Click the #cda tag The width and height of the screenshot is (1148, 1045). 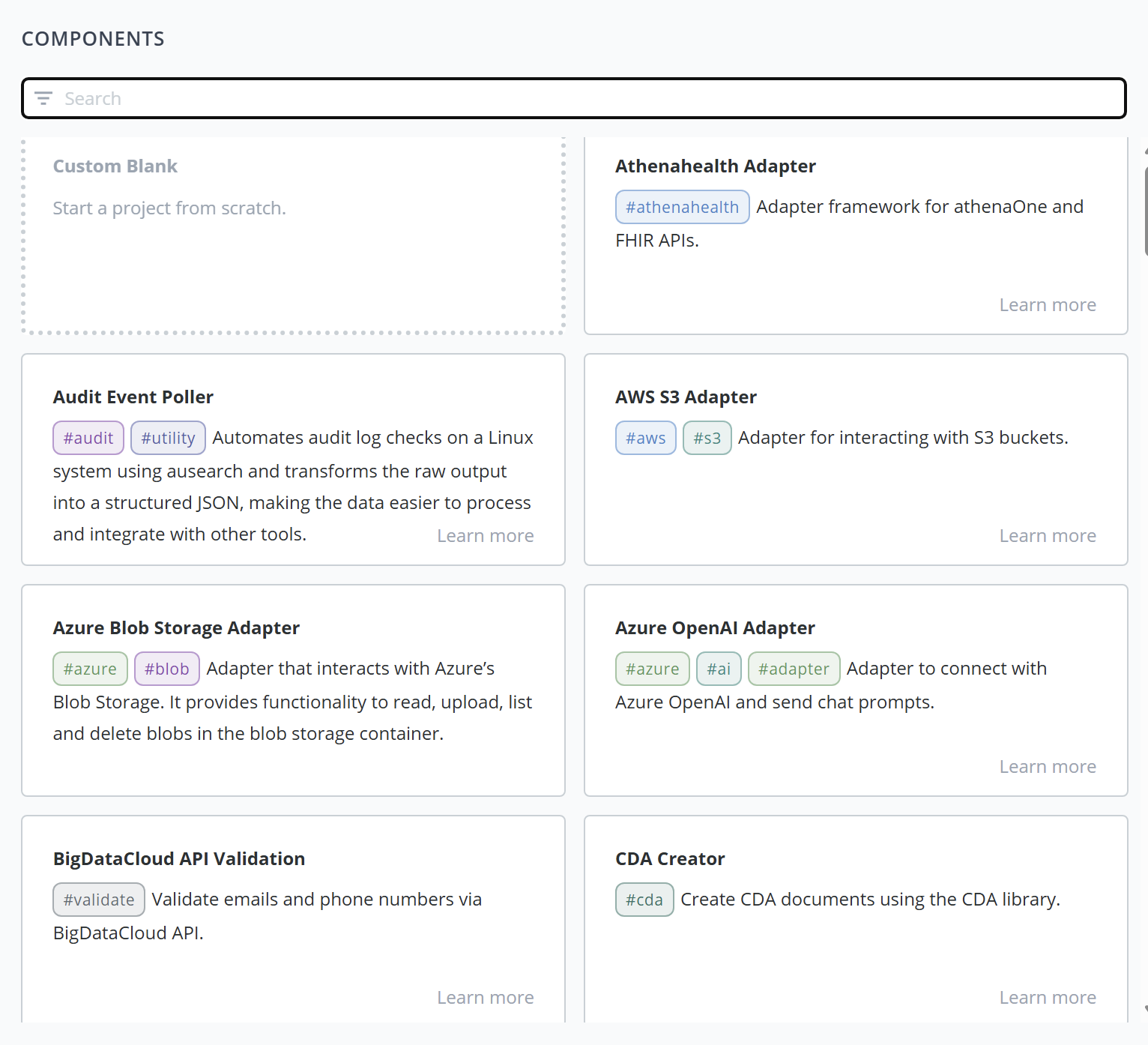644,900
